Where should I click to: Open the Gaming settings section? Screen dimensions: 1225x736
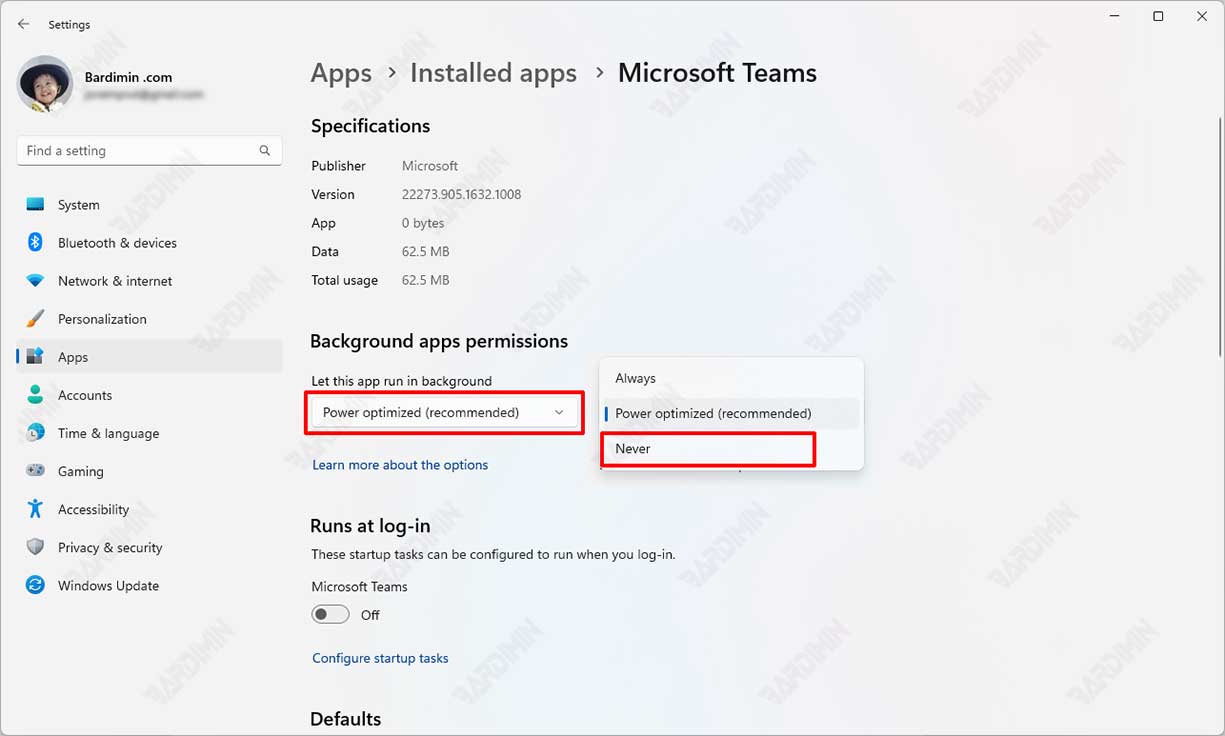click(x=80, y=471)
